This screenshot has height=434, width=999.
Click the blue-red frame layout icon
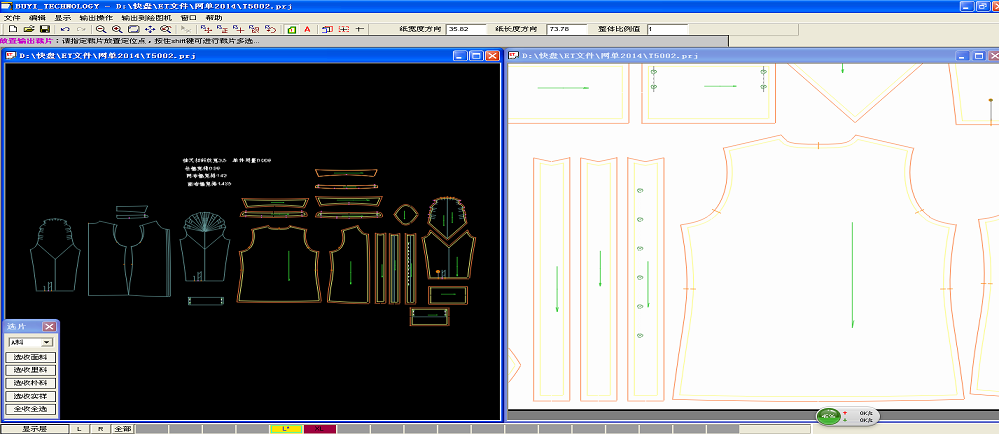[327, 29]
